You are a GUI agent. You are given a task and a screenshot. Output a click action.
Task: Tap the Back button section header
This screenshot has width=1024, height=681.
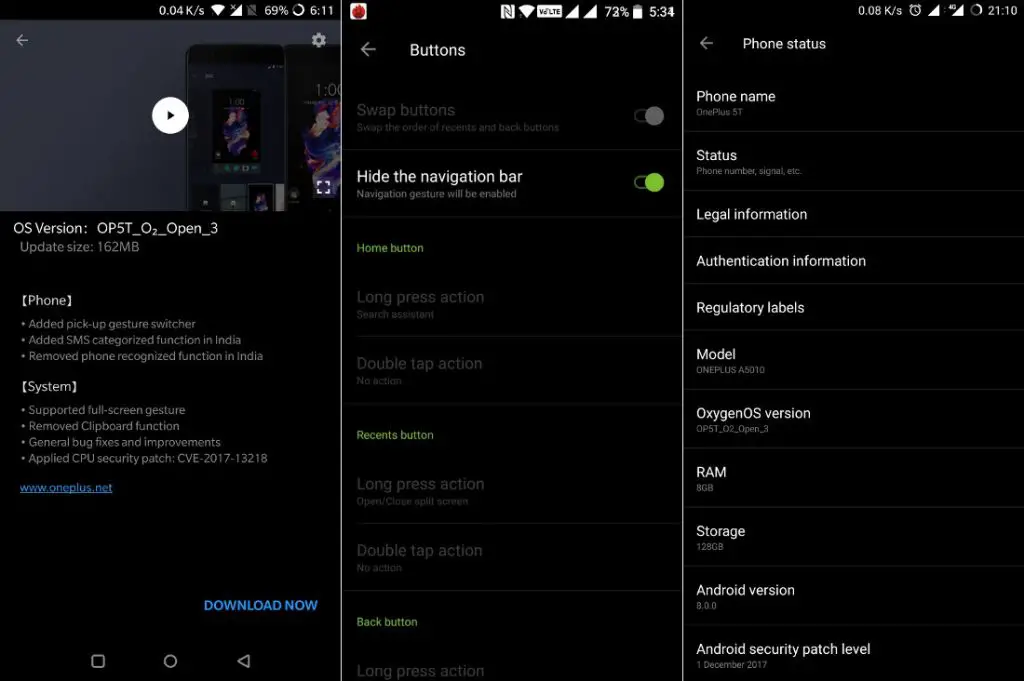(387, 622)
